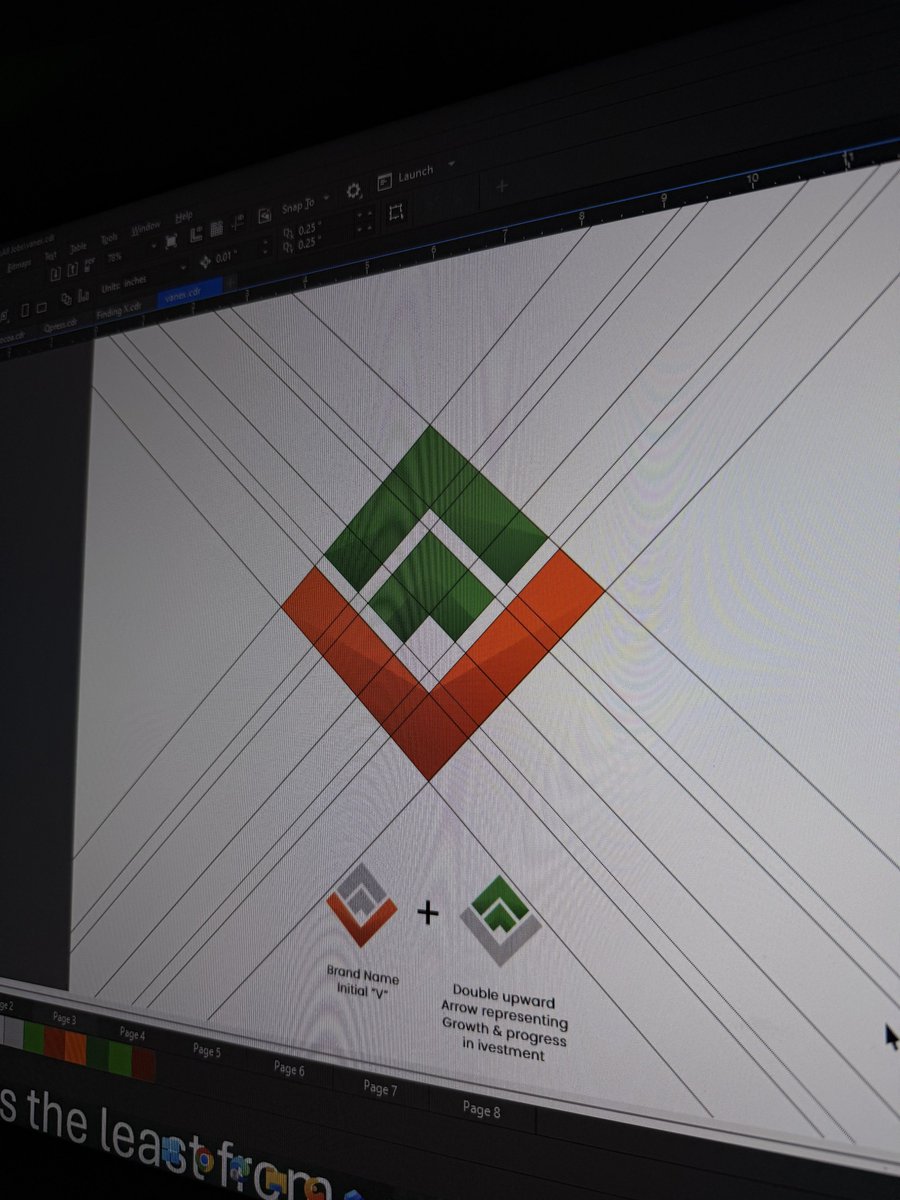This screenshot has width=900, height=1200.
Task: Click the square icon left of Snap To
Action: click(x=265, y=215)
